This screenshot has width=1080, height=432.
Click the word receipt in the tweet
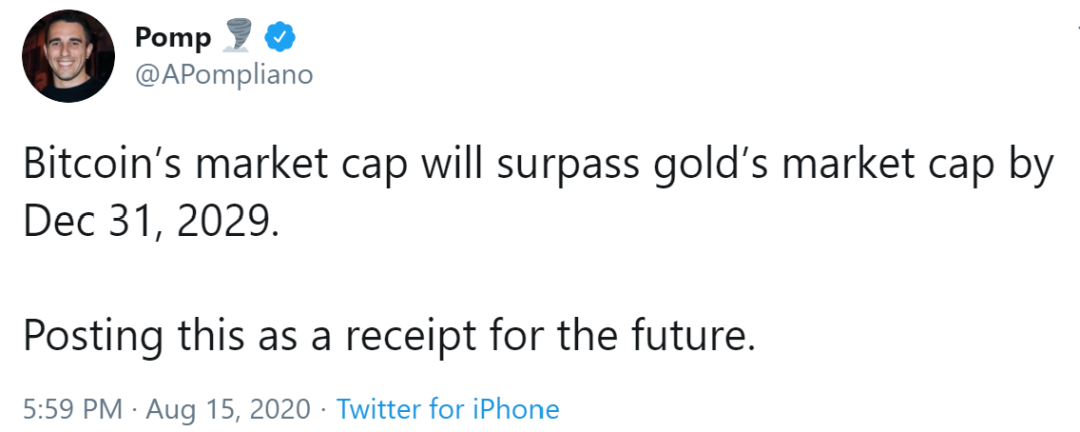pyautogui.click(x=411, y=337)
